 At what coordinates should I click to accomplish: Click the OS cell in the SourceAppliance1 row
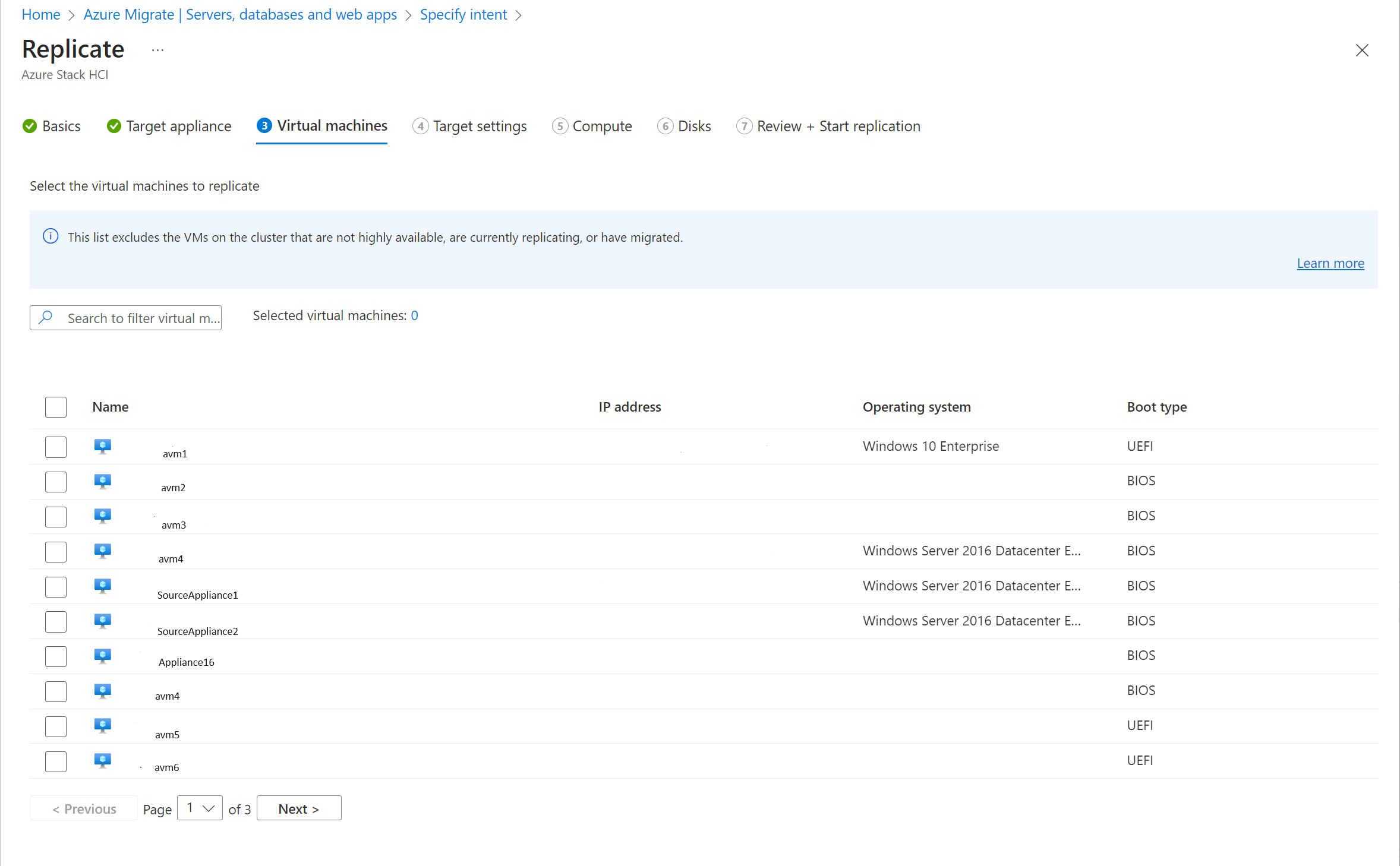click(972, 586)
